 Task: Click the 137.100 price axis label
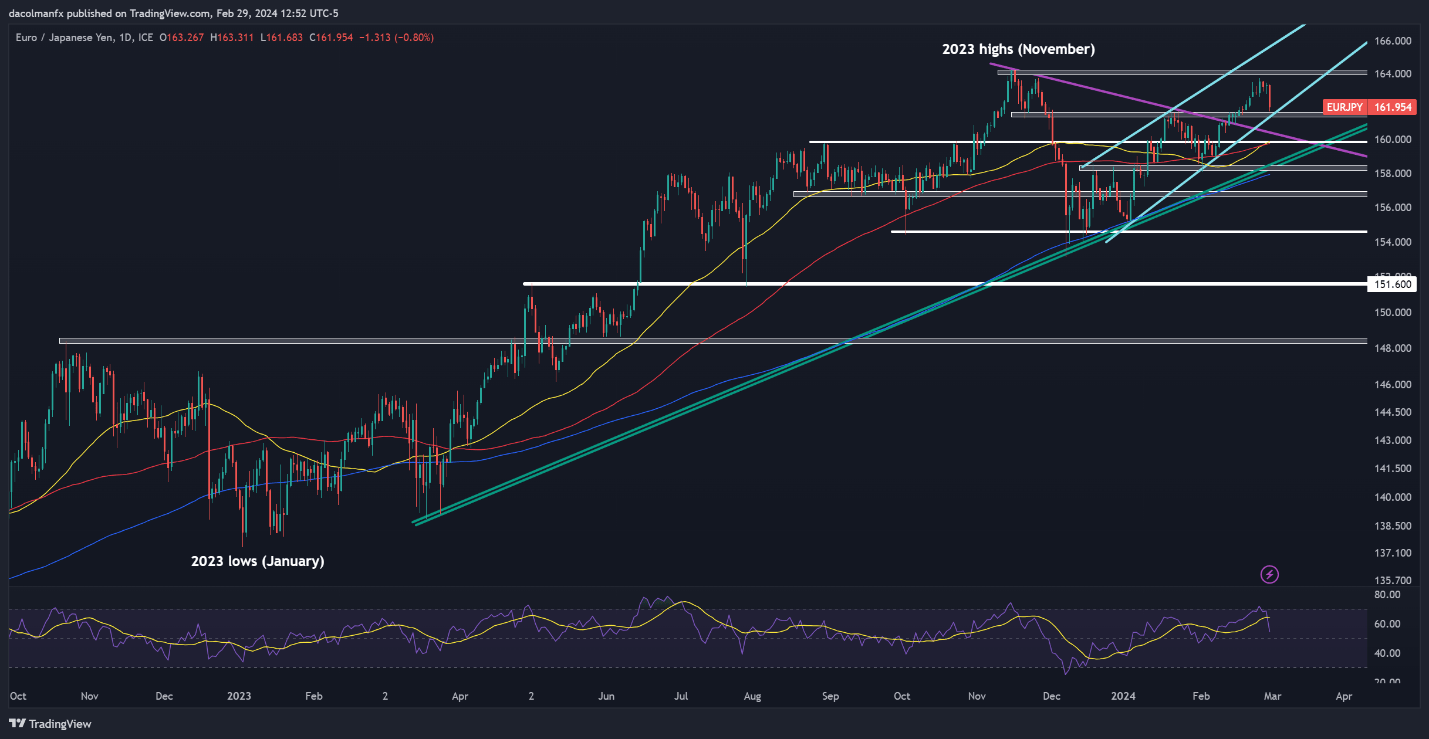[x=1393, y=553]
